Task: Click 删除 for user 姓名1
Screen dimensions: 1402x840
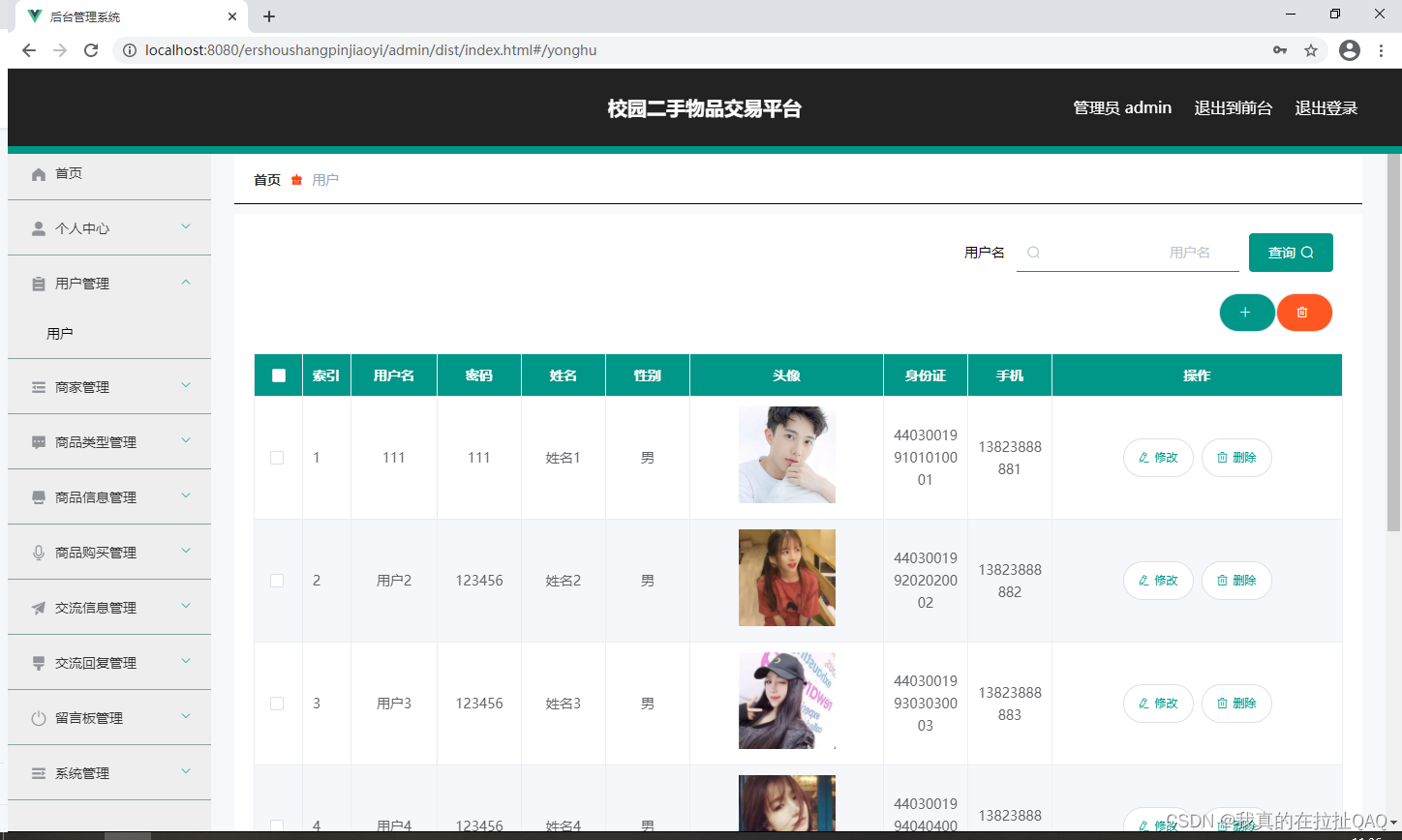Action: 1236,458
